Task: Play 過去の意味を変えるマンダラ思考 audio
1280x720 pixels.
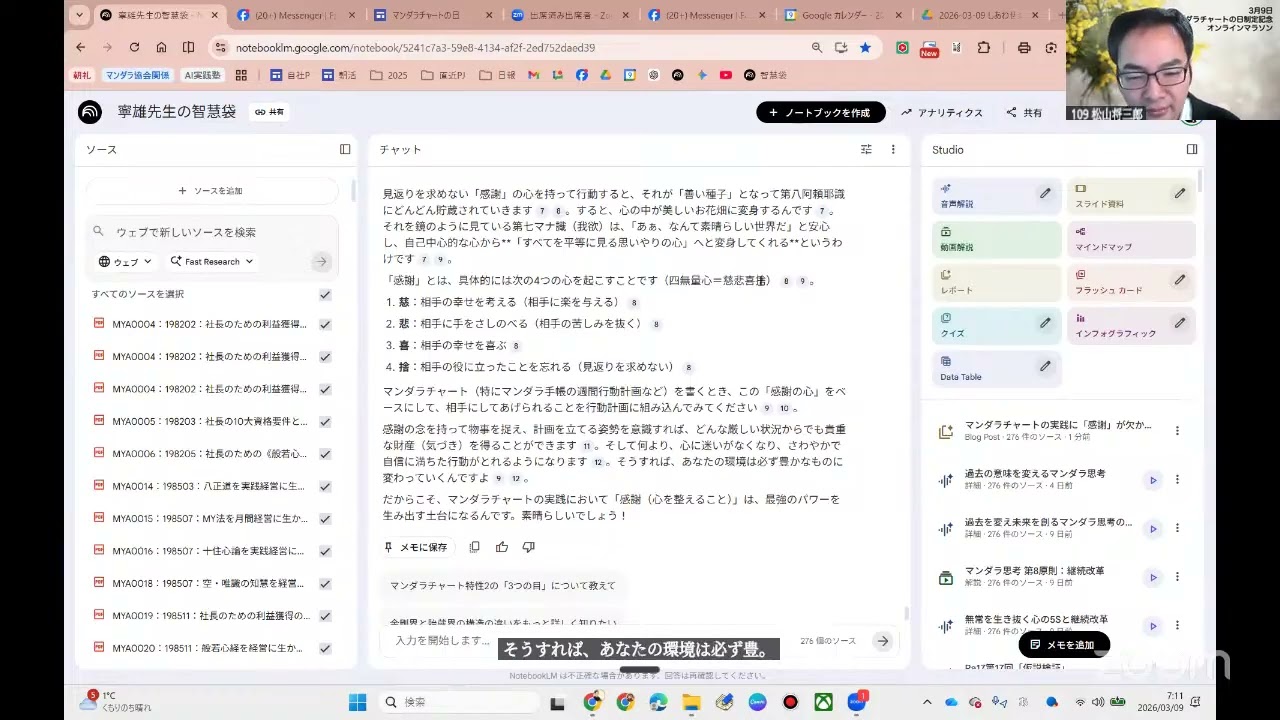Action: click(x=1153, y=480)
